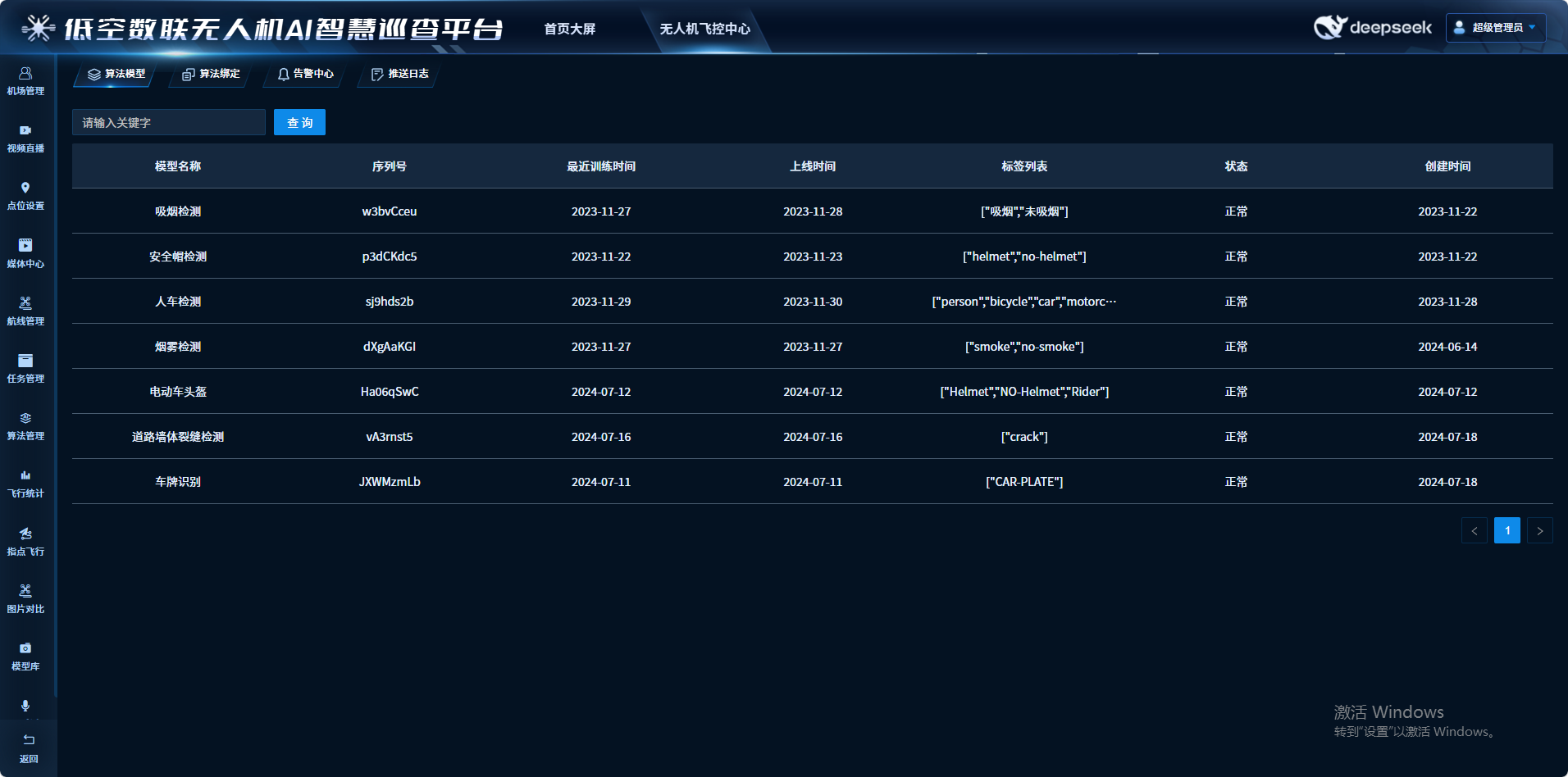
Task: Click serial number w3bvCceu
Action: point(390,211)
